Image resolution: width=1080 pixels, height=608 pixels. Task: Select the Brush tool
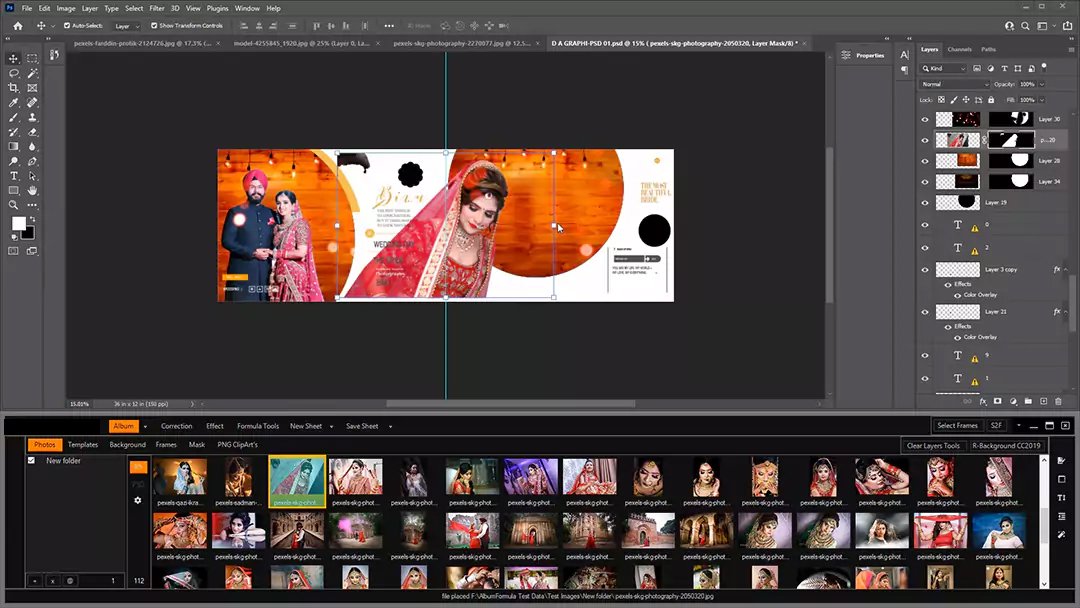pyautogui.click(x=14, y=118)
